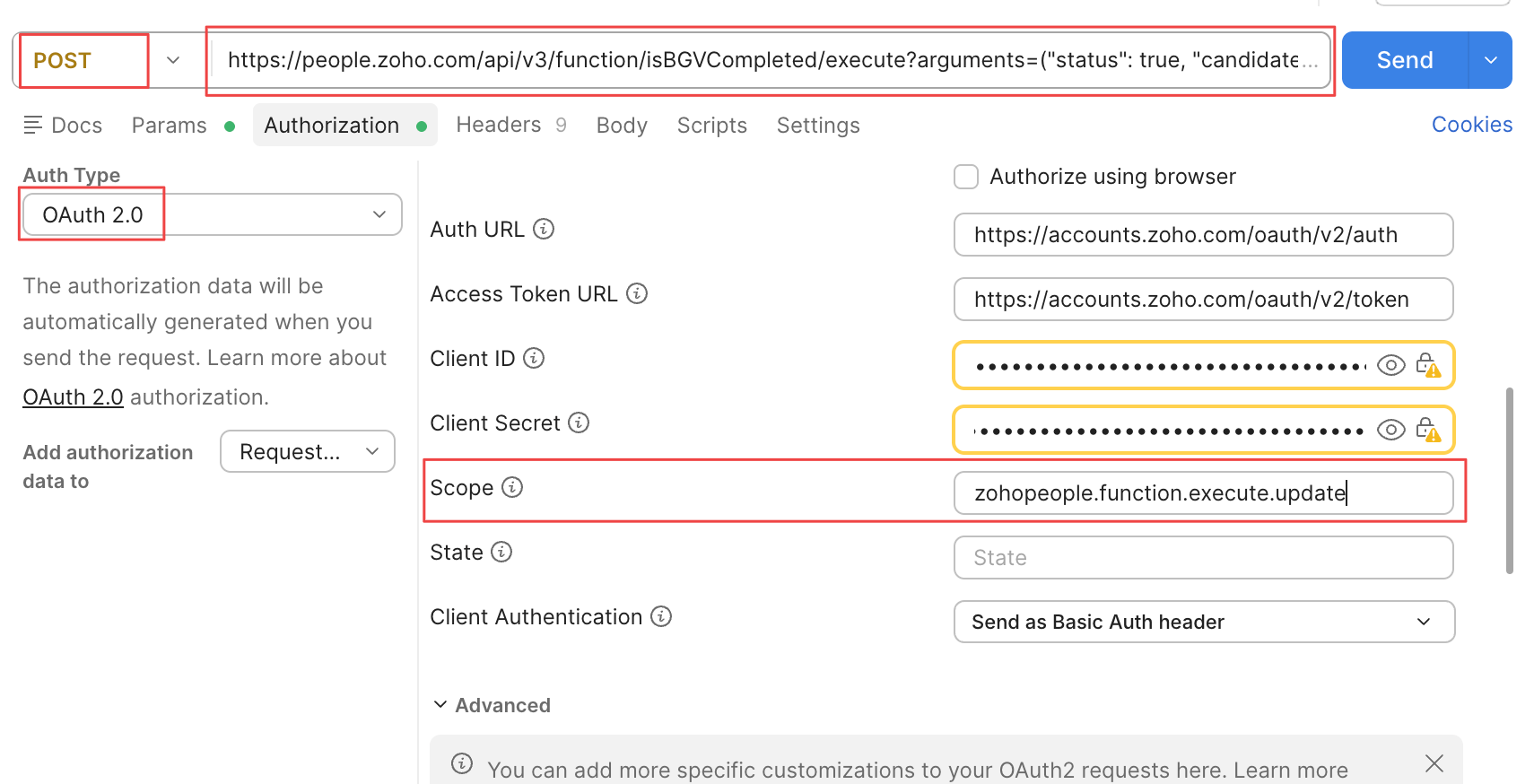The height and width of the screenshot is (784, 1534).
Task: Open the POST method dropdown
Action: (x=173, y=60)
